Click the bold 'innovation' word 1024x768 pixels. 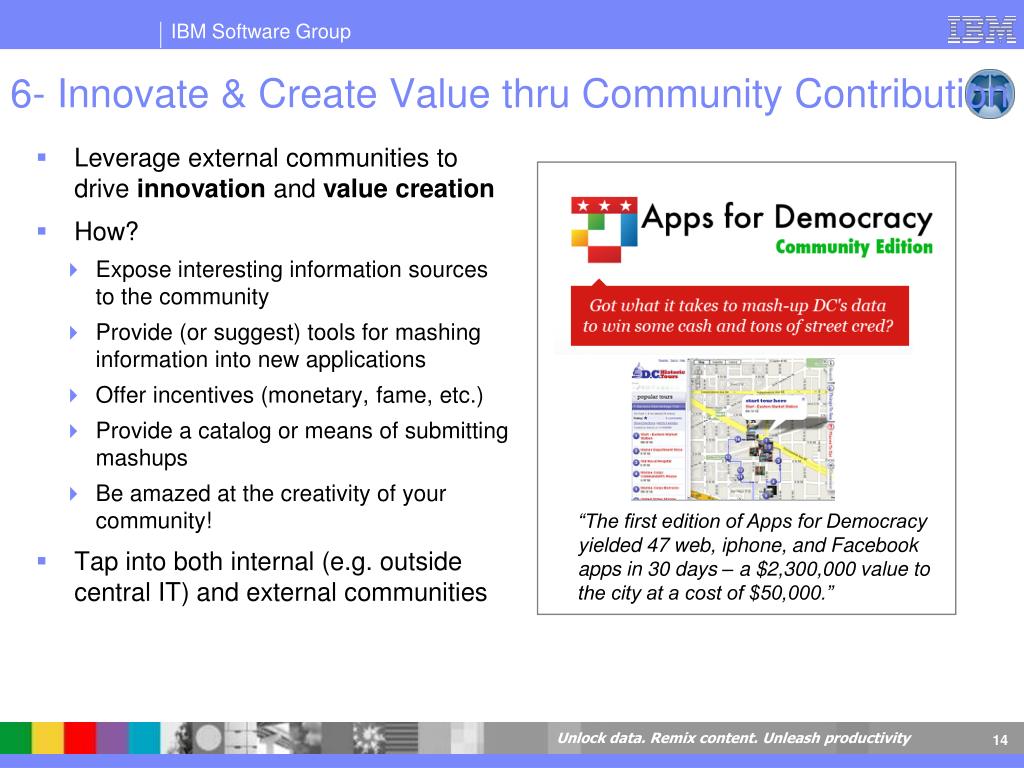200,189
